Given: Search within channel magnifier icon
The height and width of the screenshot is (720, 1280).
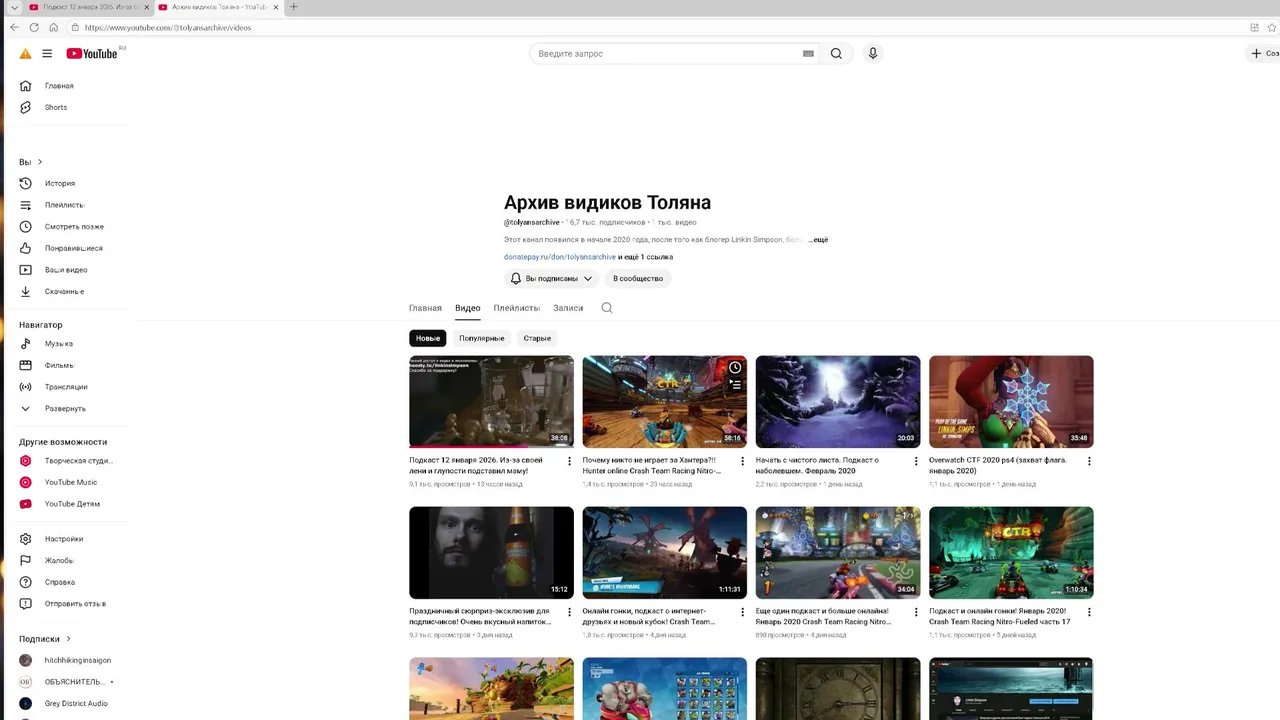Looking at the screenshot, I should [x=607, y=308].
